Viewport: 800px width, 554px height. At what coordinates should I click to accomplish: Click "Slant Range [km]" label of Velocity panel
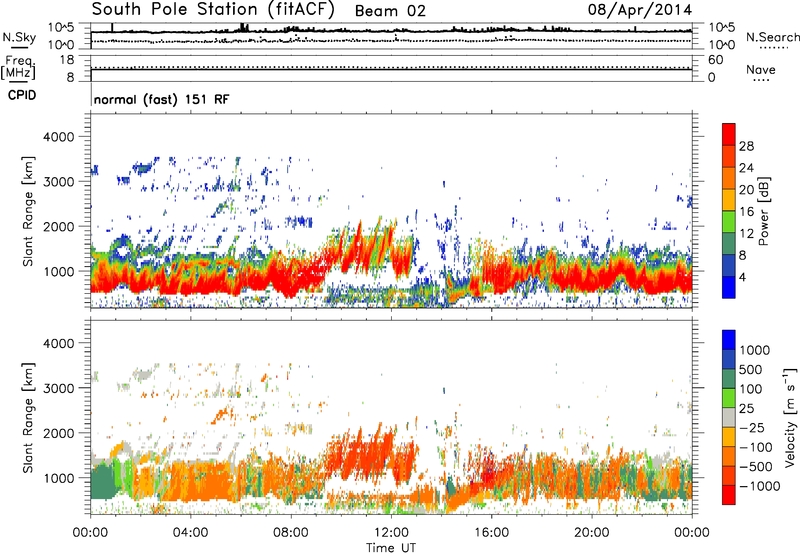28,417
